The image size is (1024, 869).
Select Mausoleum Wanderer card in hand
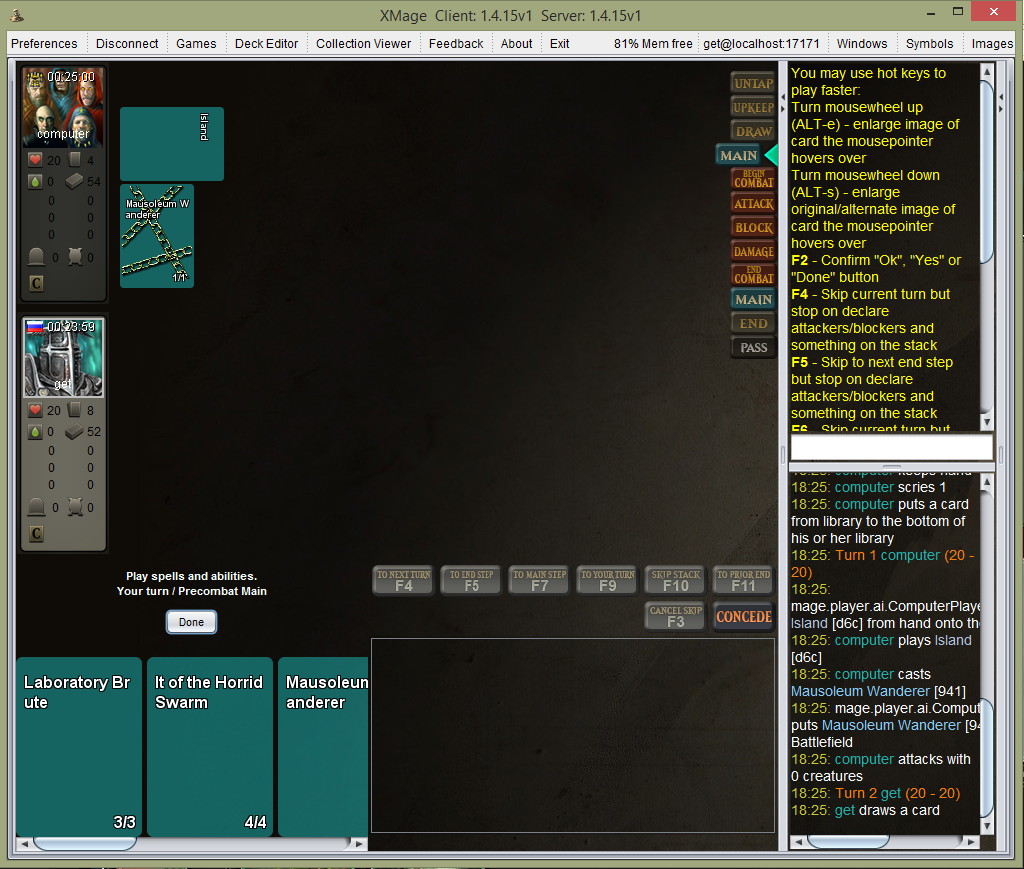323,746
